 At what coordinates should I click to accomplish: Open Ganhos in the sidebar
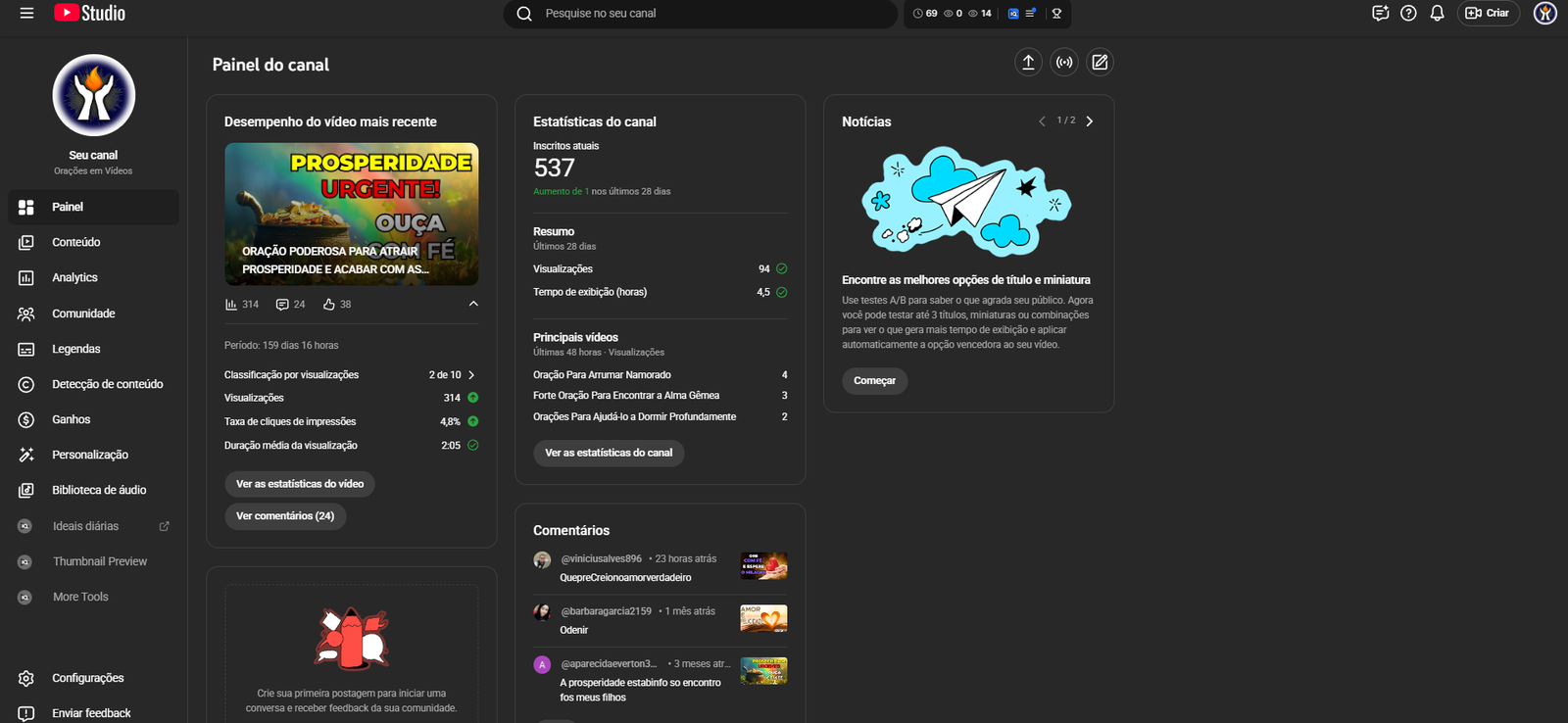click(x=93, y=419)
